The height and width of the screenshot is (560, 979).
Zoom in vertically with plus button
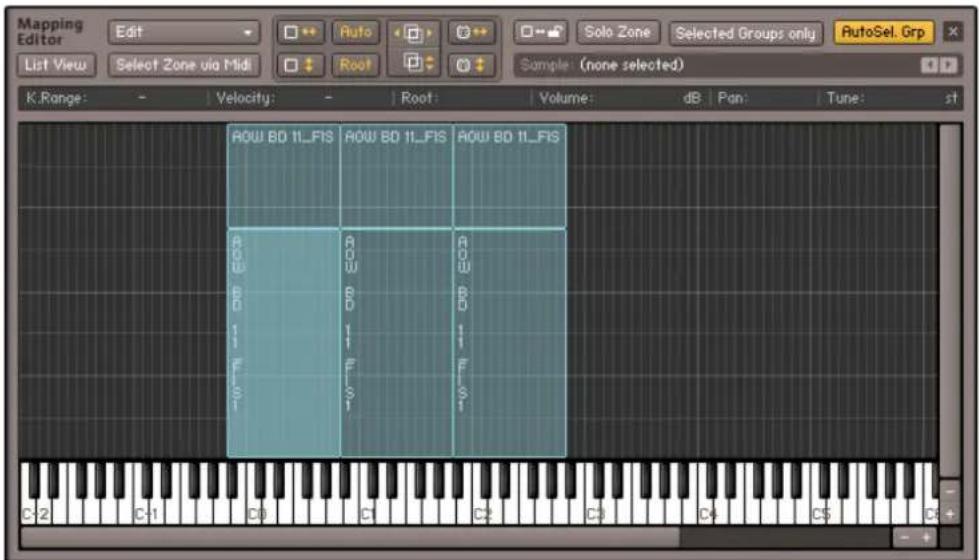[x=950, y=514]
